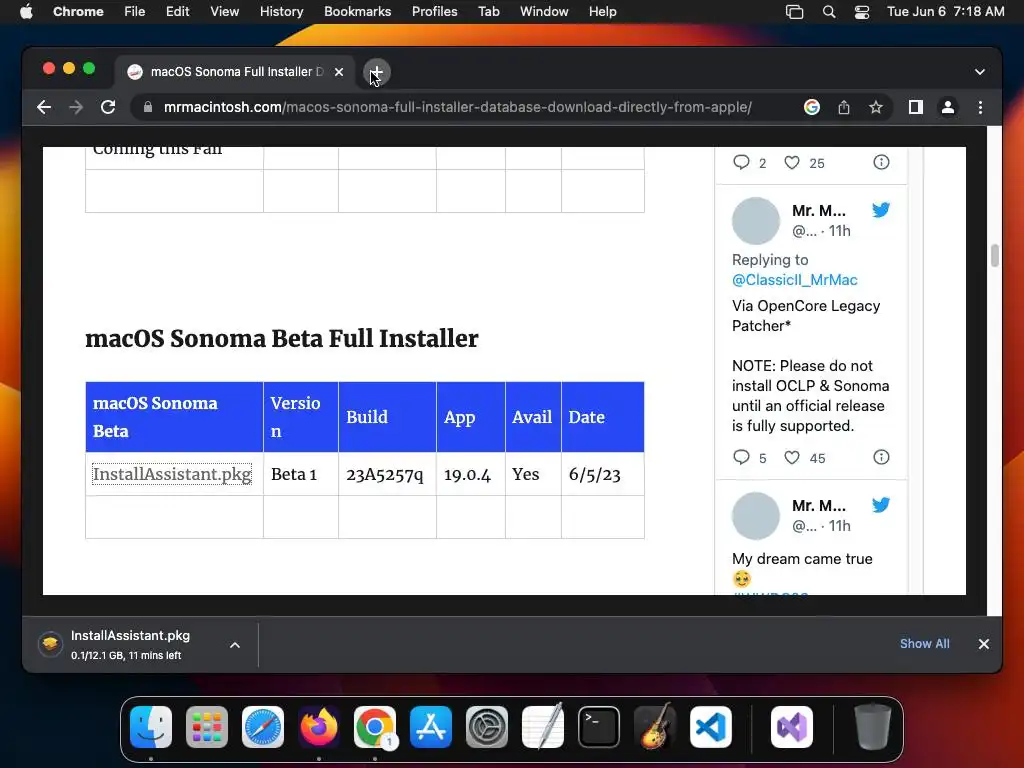This screenshot has width=1024, height=768.
Task: Share this page via share icon
Action: tap(844, 107)
